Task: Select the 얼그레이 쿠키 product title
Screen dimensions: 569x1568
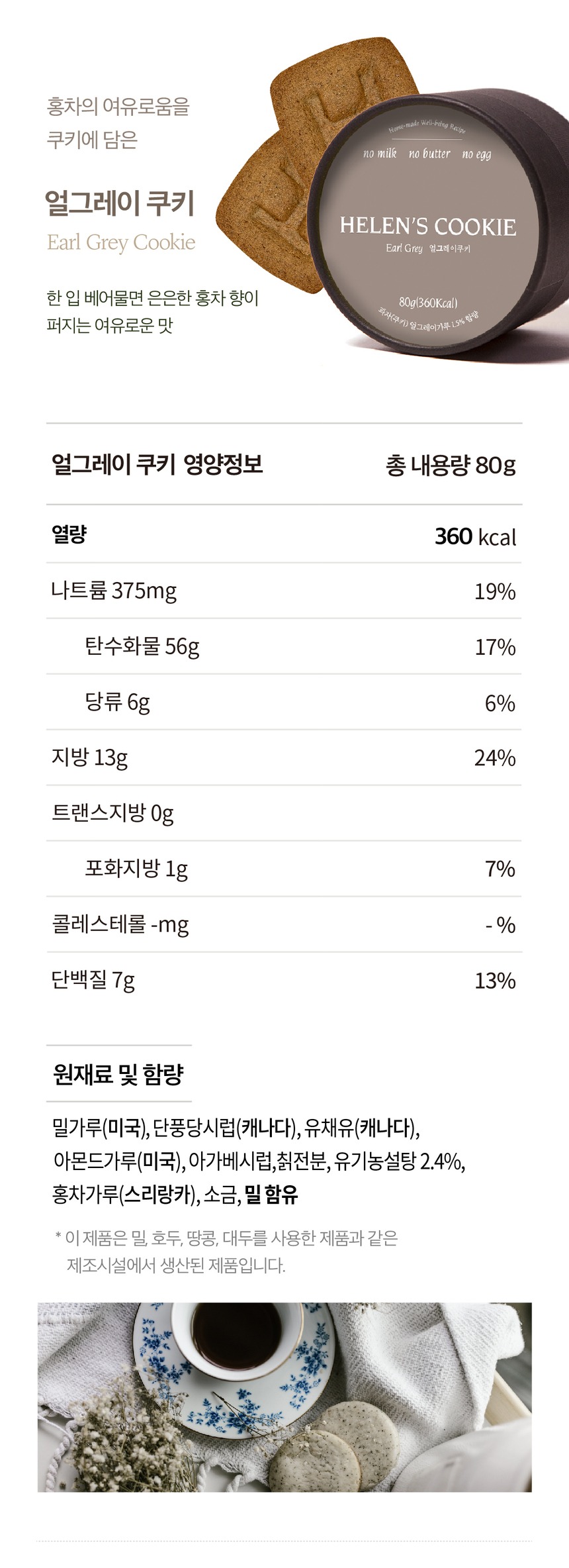Action: [120, 203]
